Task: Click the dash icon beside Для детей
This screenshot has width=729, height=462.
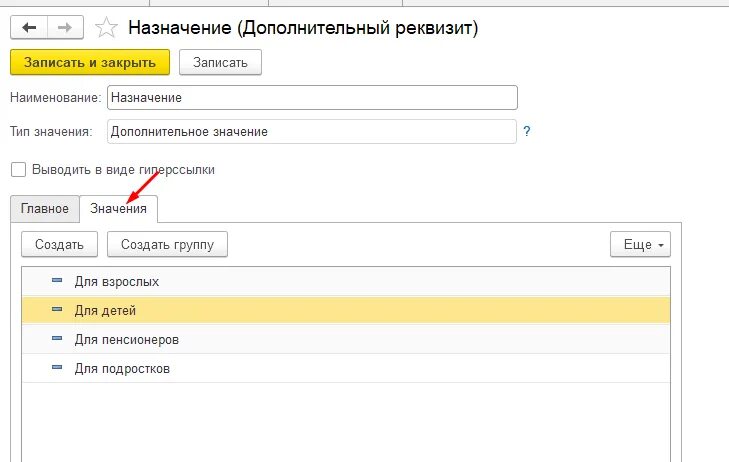Action: (x=57, y=309)
